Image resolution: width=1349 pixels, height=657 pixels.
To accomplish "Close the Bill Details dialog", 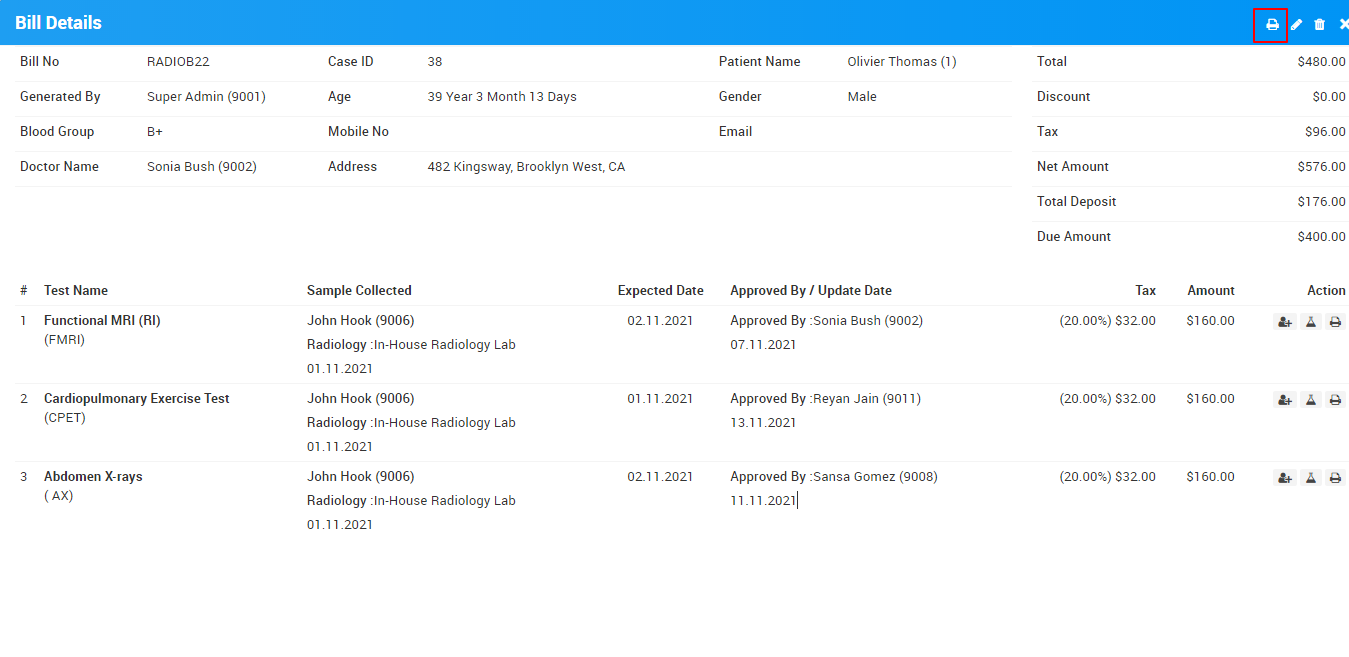I will click(x=1343, y=24).
